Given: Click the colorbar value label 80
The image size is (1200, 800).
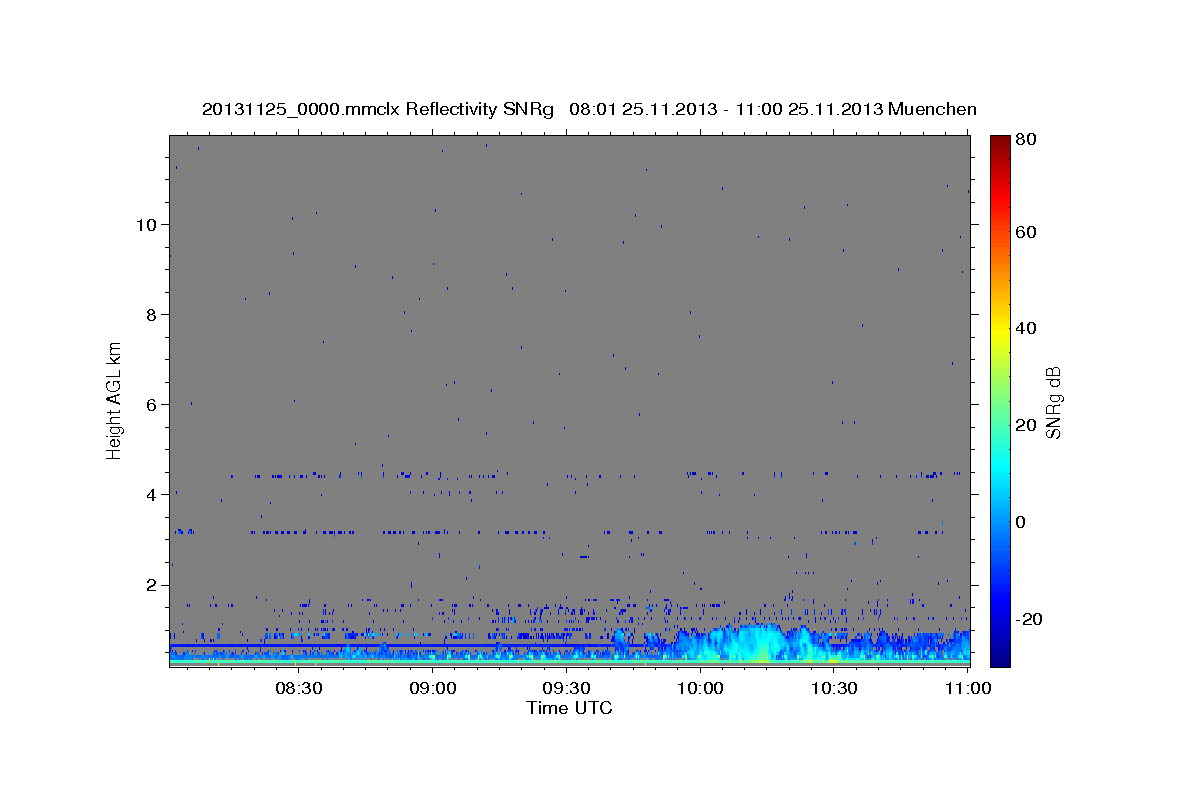Looking at the screenshot, I should [1028, 139].
